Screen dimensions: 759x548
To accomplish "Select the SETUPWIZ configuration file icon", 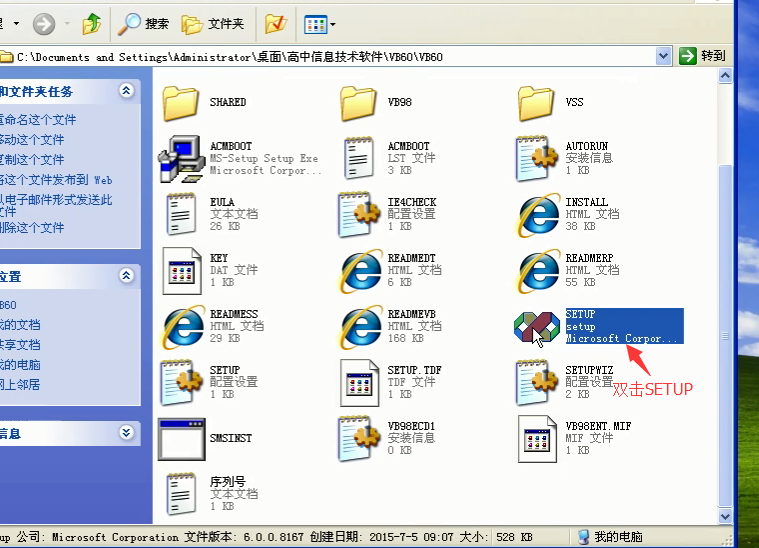I will 537,382.
